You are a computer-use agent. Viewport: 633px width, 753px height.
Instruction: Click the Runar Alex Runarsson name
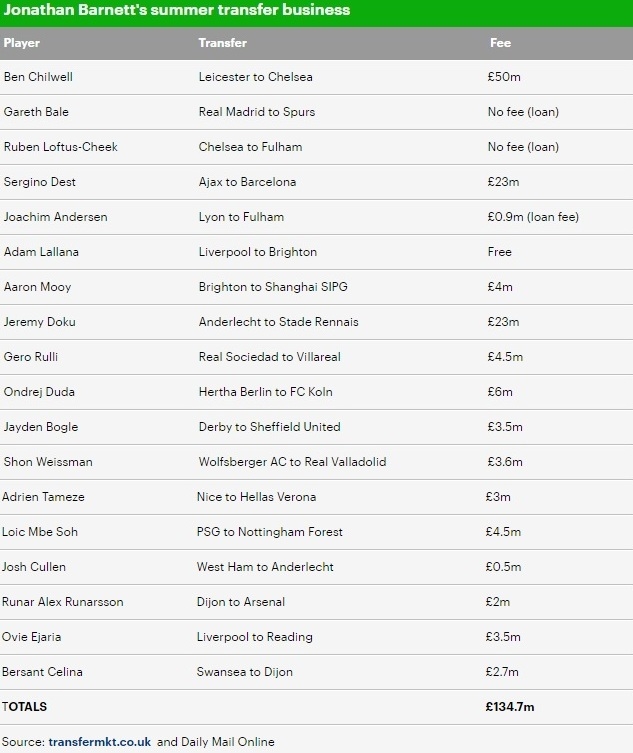pos(63,602)
